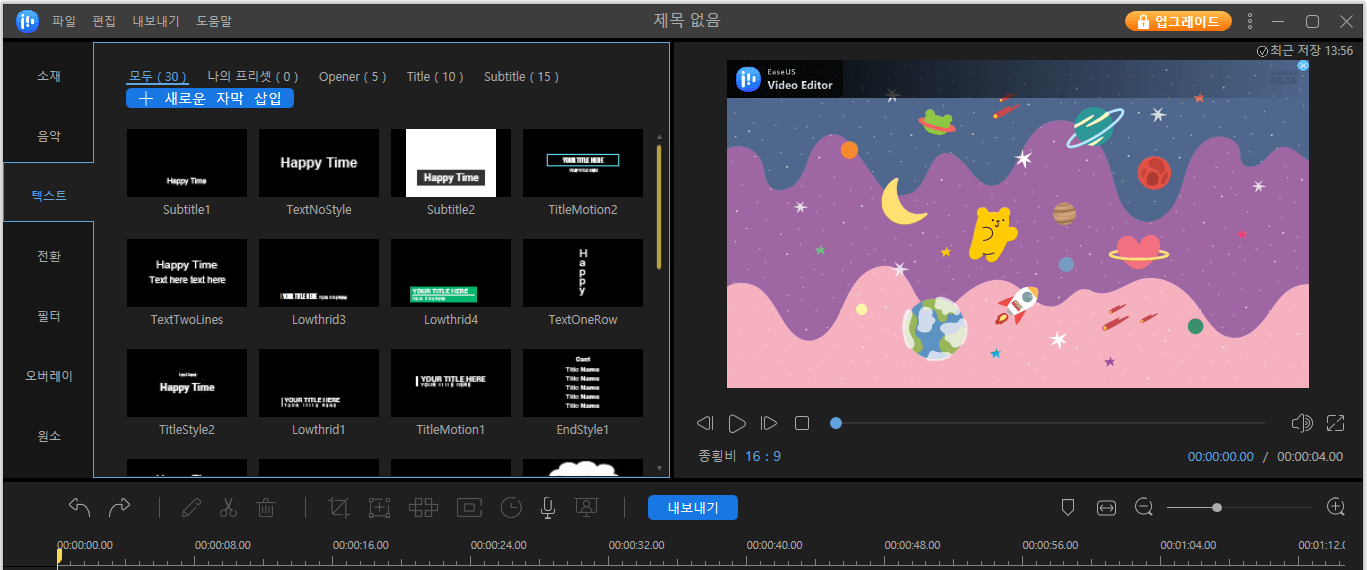Image resolution: width=1367 pixels, height=570 pixels.
Task: Filter by Opener (5) category
Action: [x=353, y=77]
